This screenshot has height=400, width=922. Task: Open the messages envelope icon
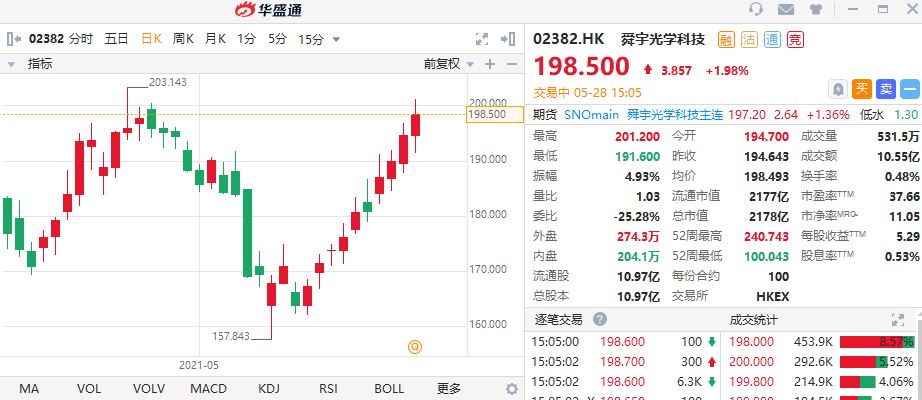click(x=786, y=9)
